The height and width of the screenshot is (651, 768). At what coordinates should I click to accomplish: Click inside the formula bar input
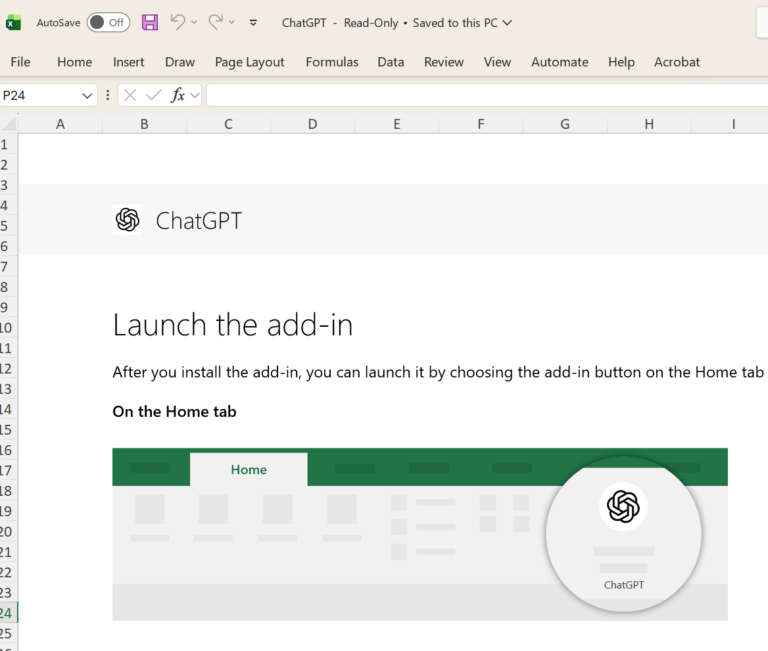click(x=487, y=95)
